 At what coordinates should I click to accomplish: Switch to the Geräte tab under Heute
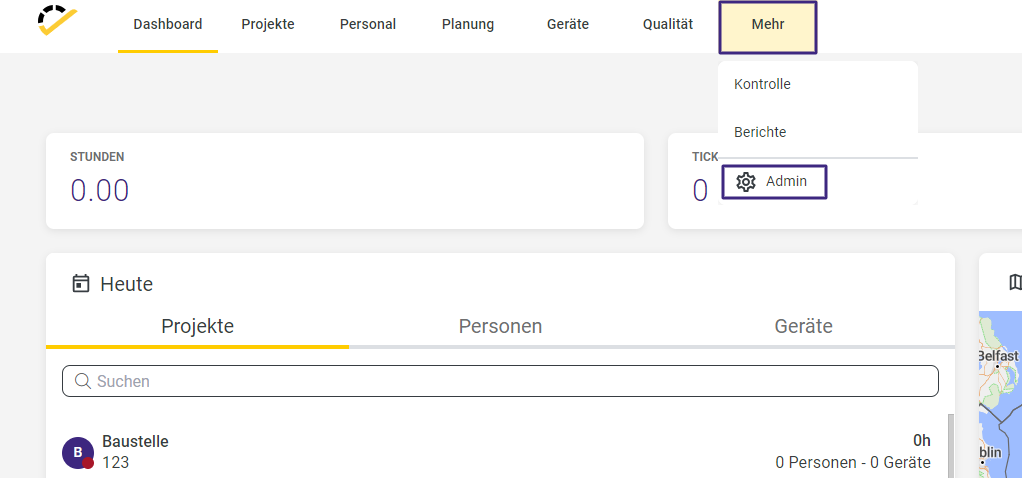803,326
